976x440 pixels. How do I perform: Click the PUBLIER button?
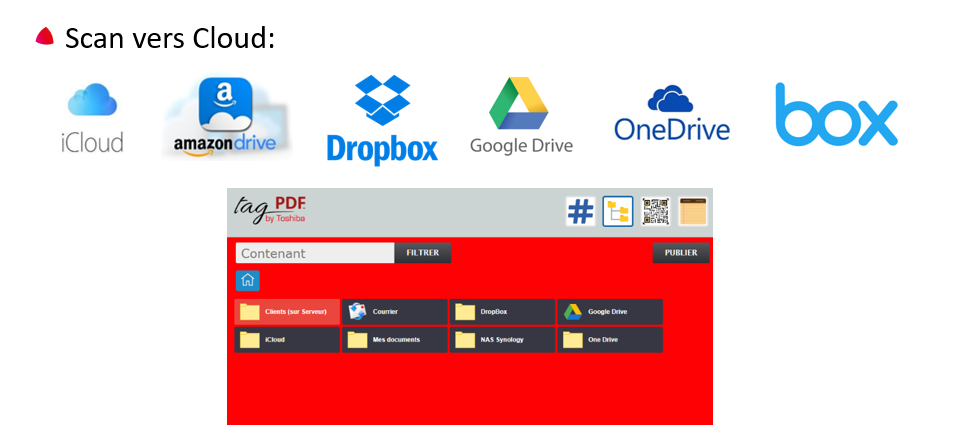tap(681, 253)
